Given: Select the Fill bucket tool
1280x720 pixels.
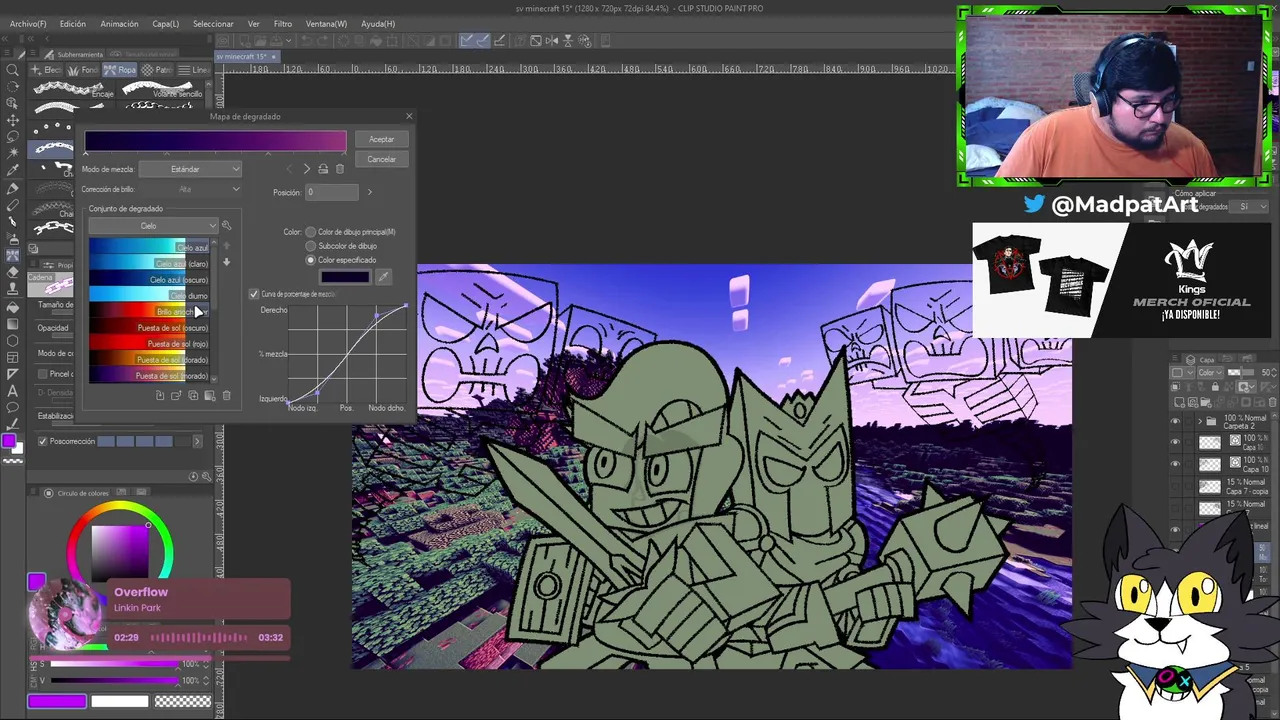Looking at the screenshot, I should (x=13, y=306).
